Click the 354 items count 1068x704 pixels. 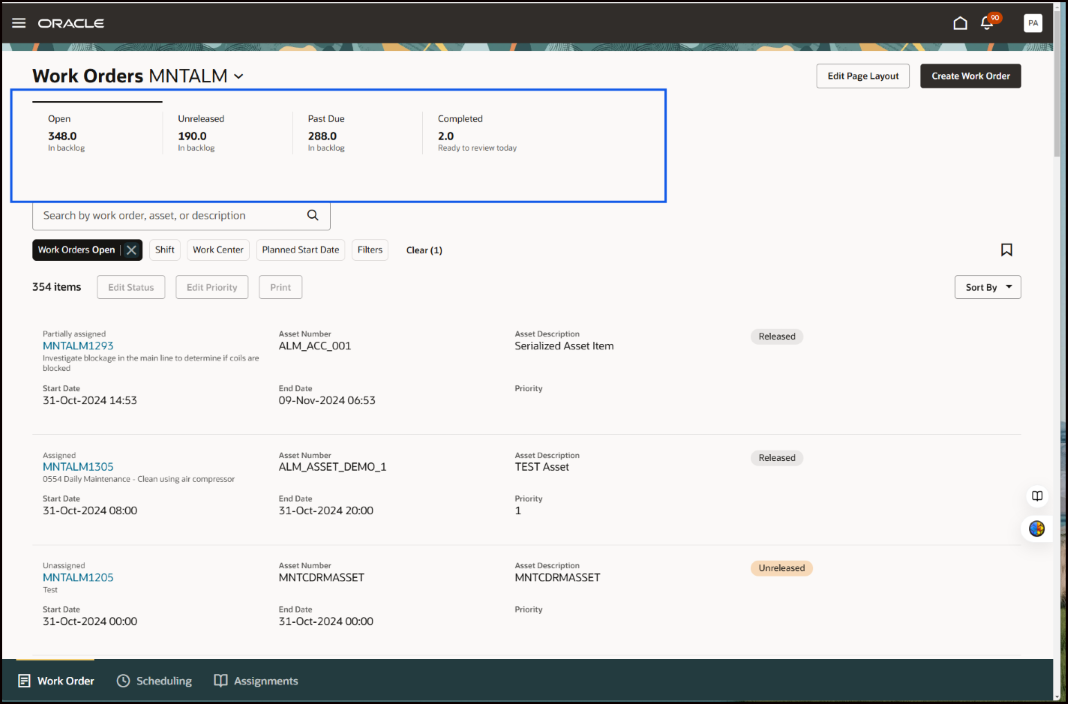pos(57,287)
